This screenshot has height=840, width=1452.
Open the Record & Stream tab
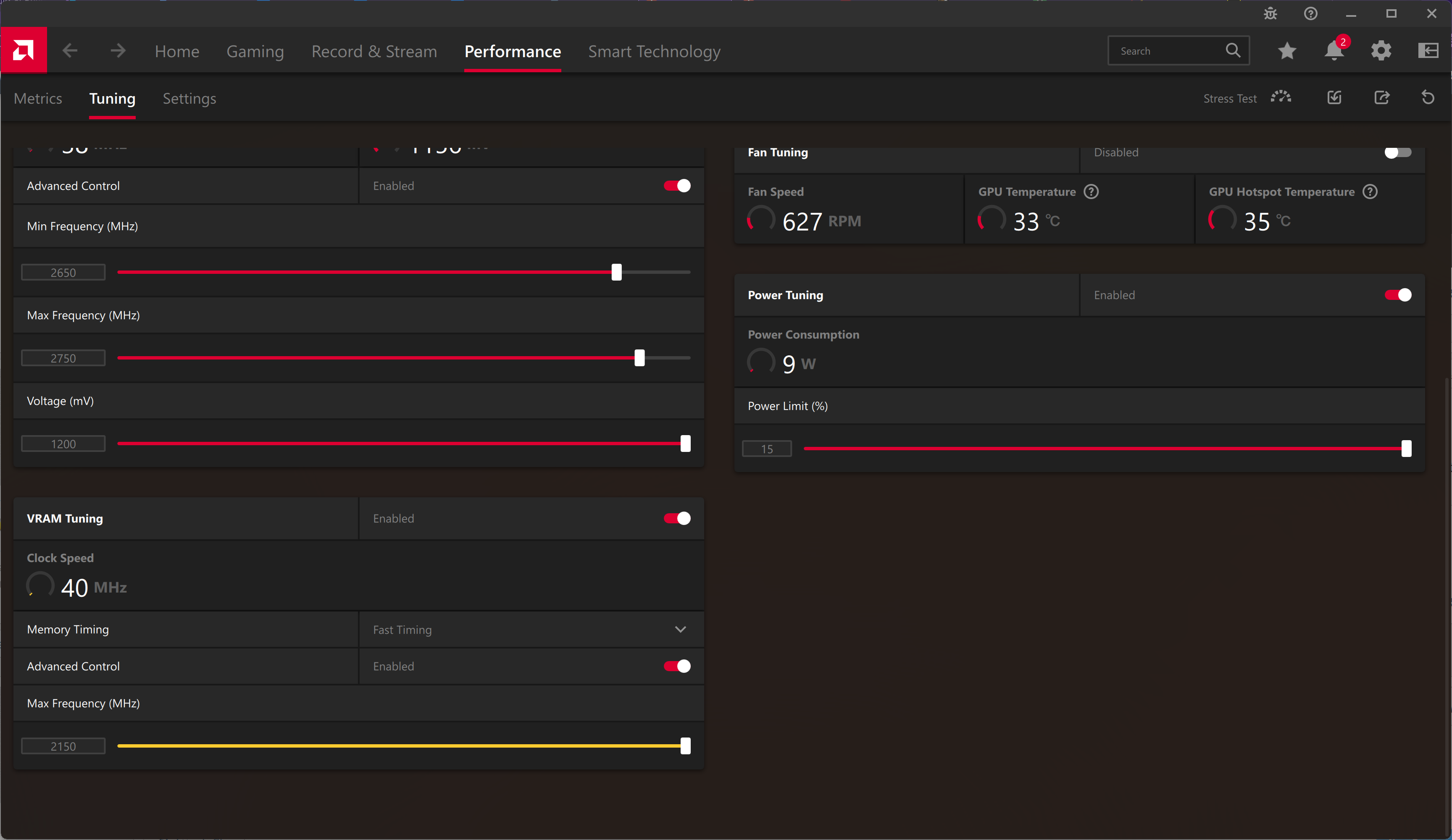[x=374, y=51]
